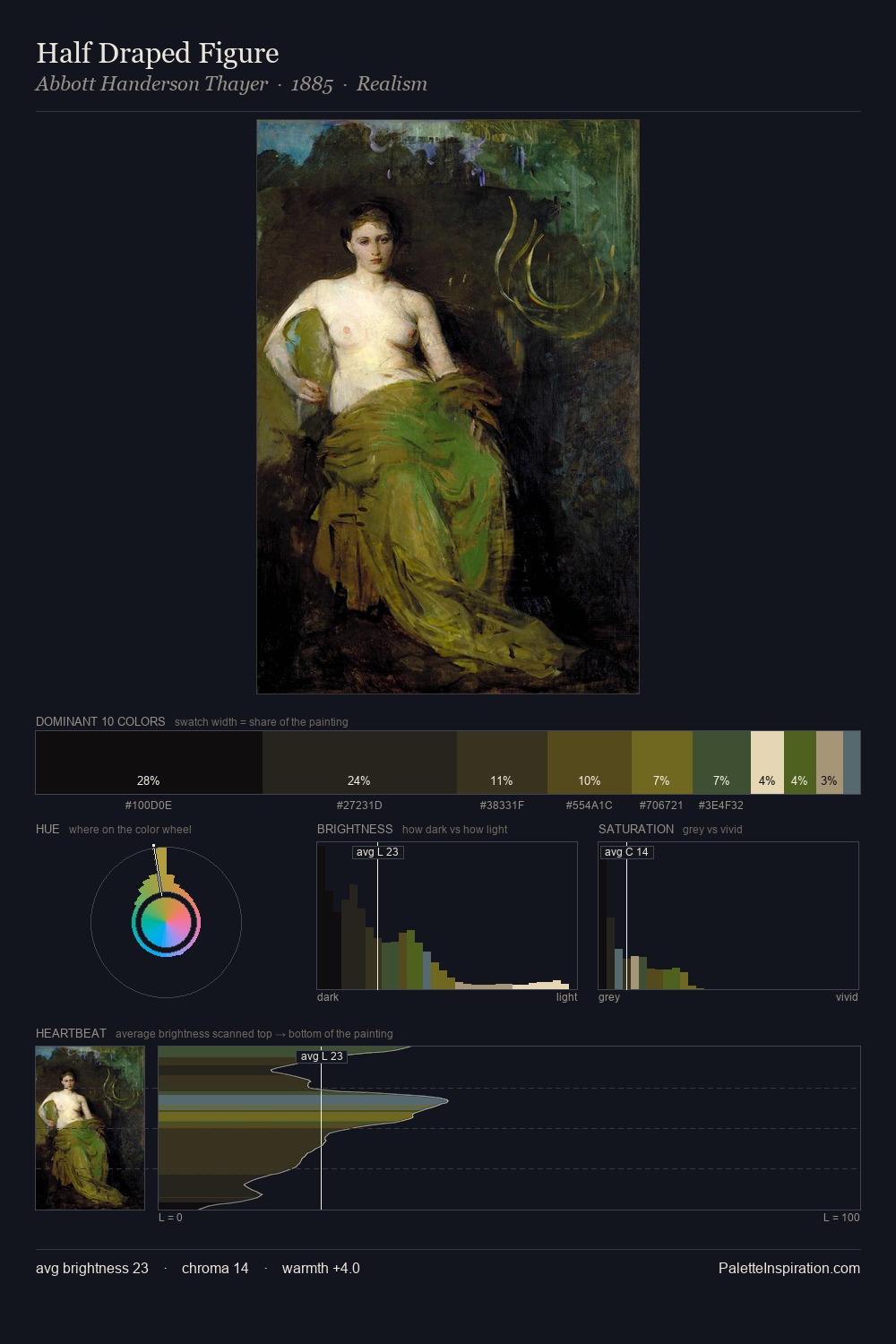Click the style 'Realism'
The width and height of the screenshot is (896, 1344).
tap(392, 84)
